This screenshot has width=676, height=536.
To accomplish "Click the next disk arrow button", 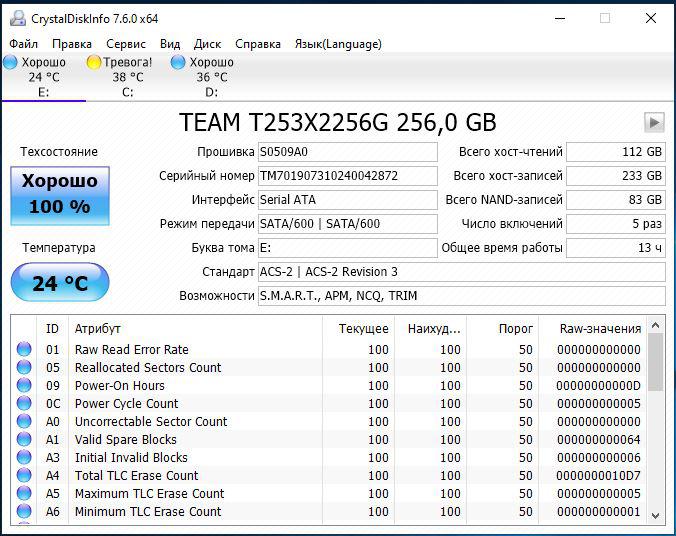I will point(654,122).
